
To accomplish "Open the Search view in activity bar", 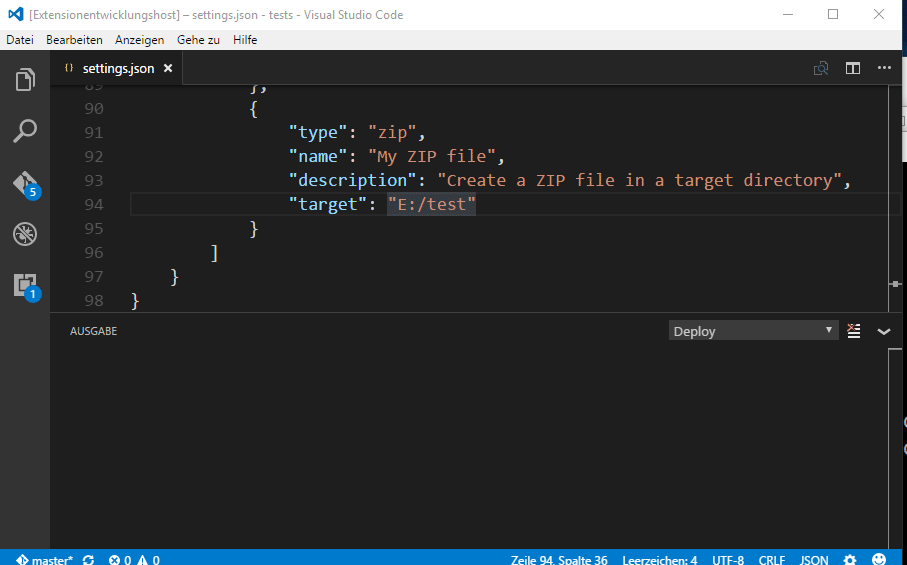I will 25,131.
